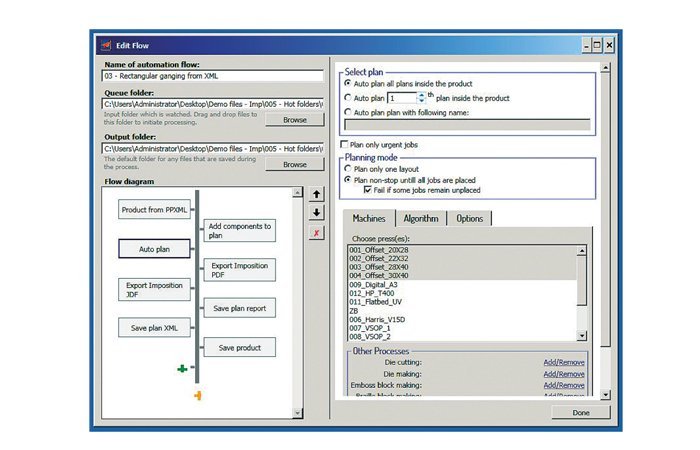This screenshot has height=450, width=700.
Task: Switch to the Options tab
Action: pos(469,218)
